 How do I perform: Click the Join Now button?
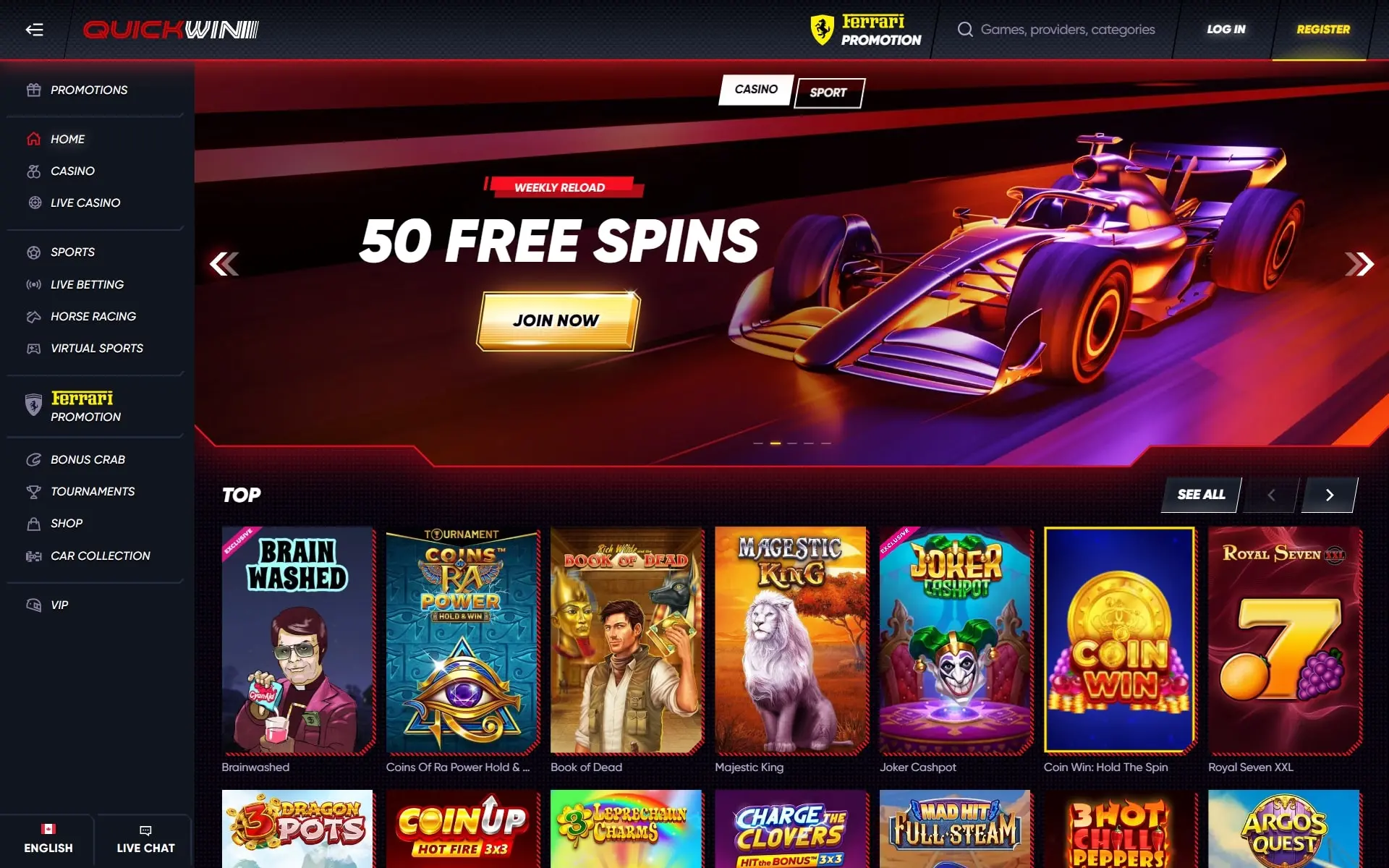557,321
